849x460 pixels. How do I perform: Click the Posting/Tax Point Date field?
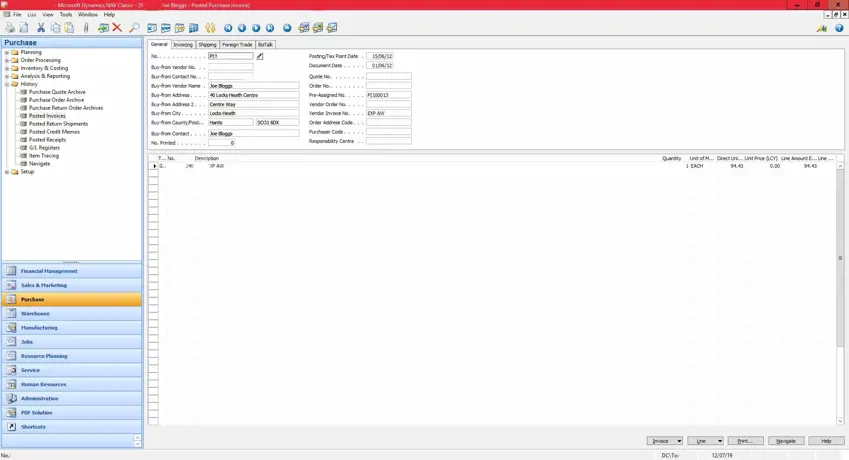pyautogui.click(x=380, y=56)
